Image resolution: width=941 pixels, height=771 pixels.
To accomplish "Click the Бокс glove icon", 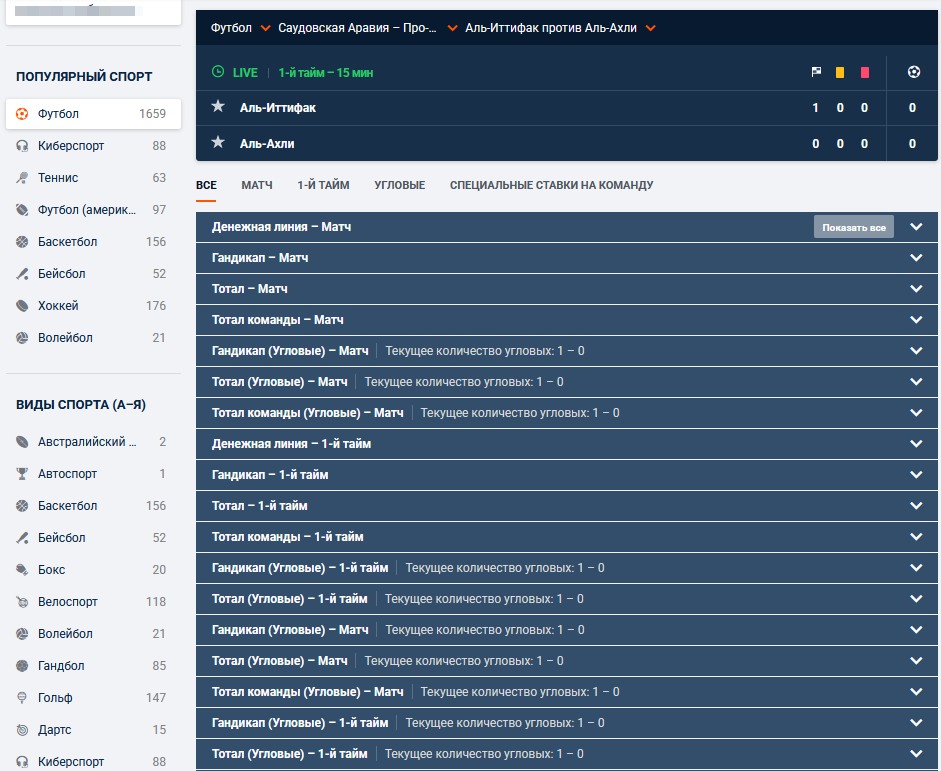I will [x=22, y=570].
